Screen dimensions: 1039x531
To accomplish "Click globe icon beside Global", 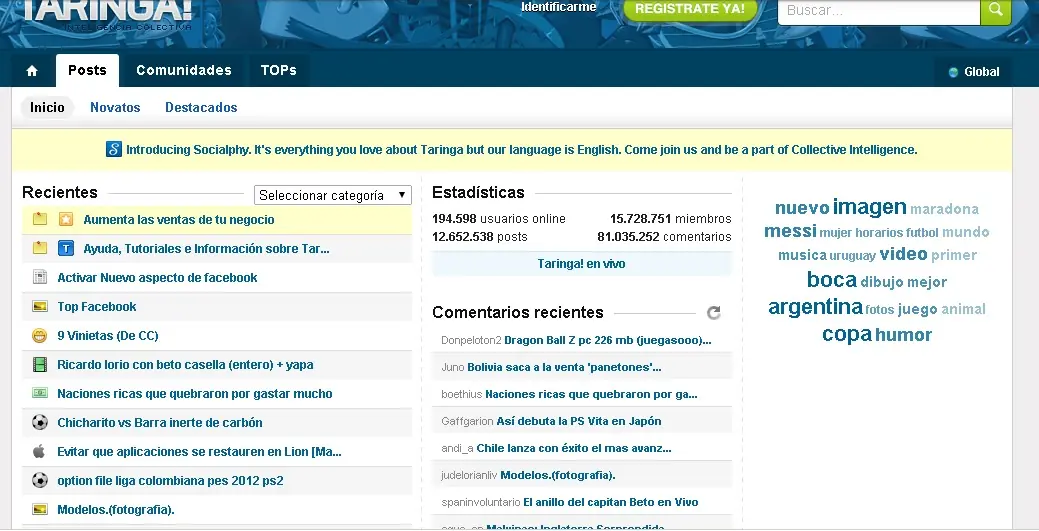I will [x=954, y=72].
